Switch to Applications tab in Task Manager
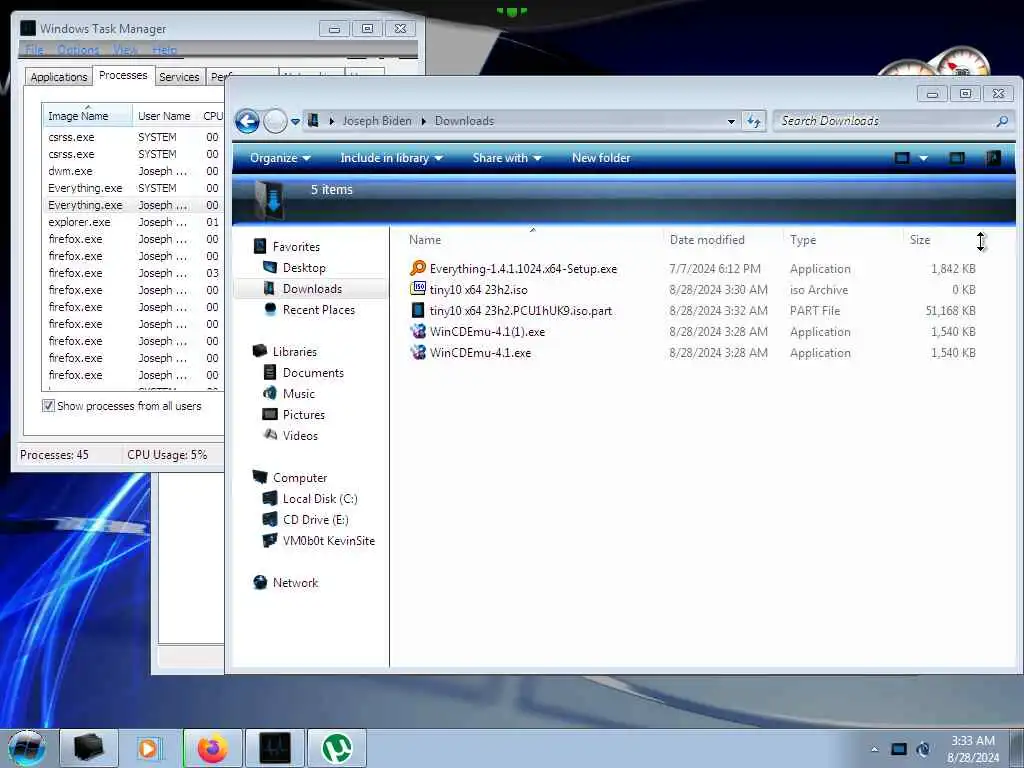Viewport: 1024px width, 768px height. pos(59,77)
